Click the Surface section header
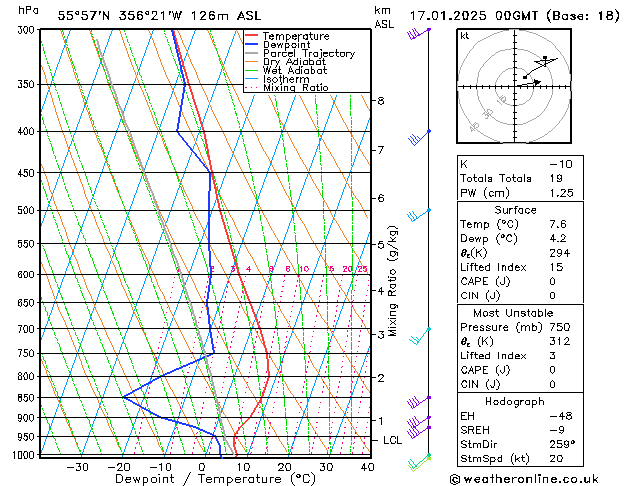Viewport: 629px width, 486px height. pos(515,210)
